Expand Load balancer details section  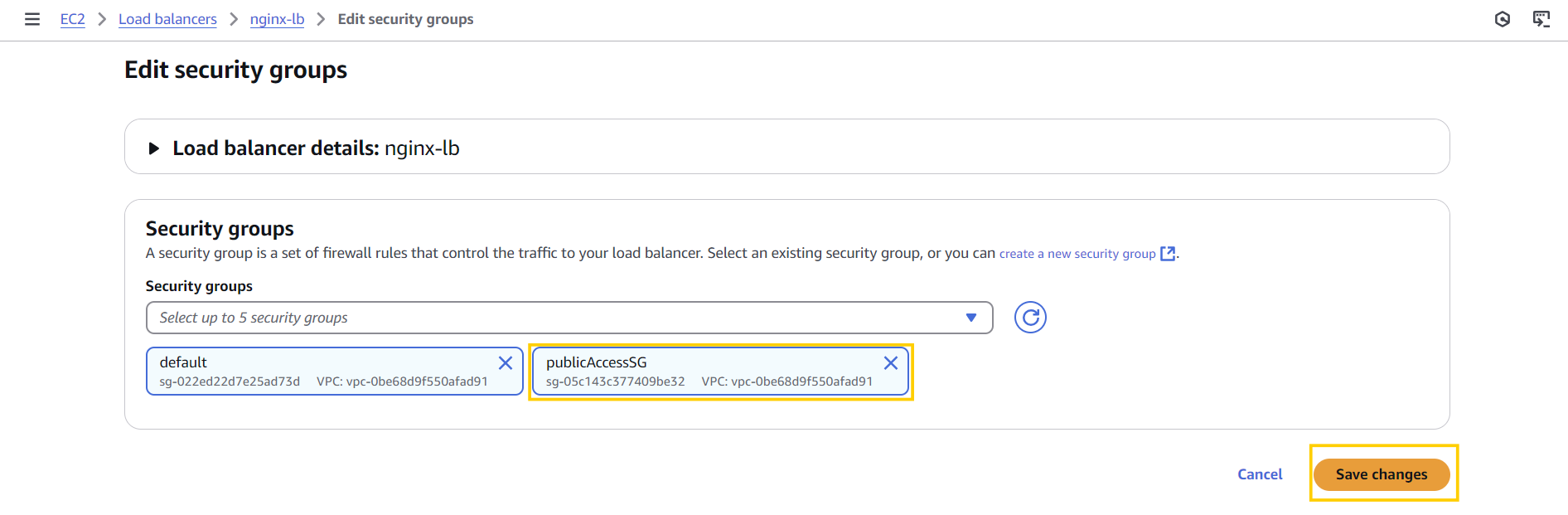tap(153, 148)
